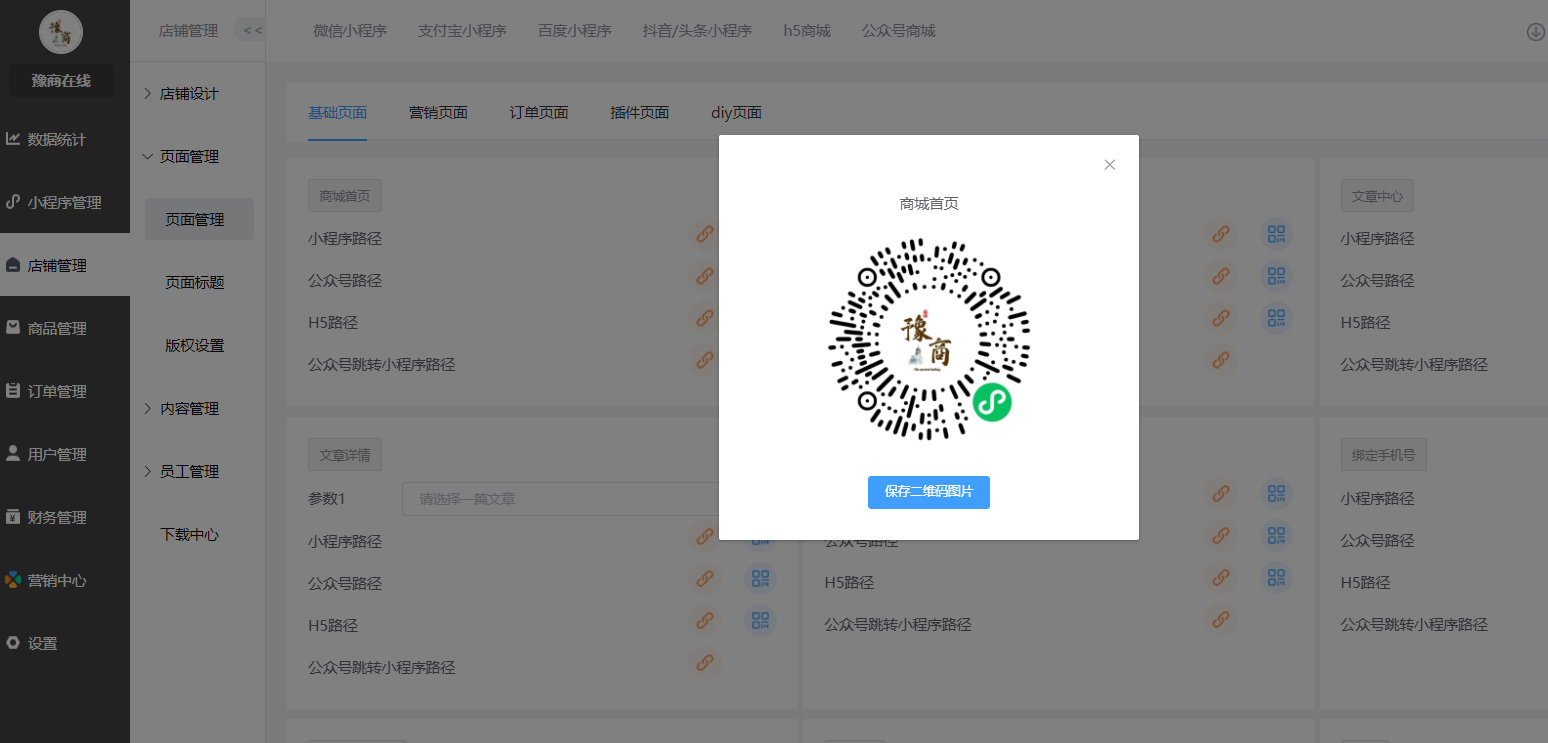Image resolution: width=1548 pixels, height=743 pixels.
Task: Click the 豫商在线 store name label
Action: pos(61,81)
